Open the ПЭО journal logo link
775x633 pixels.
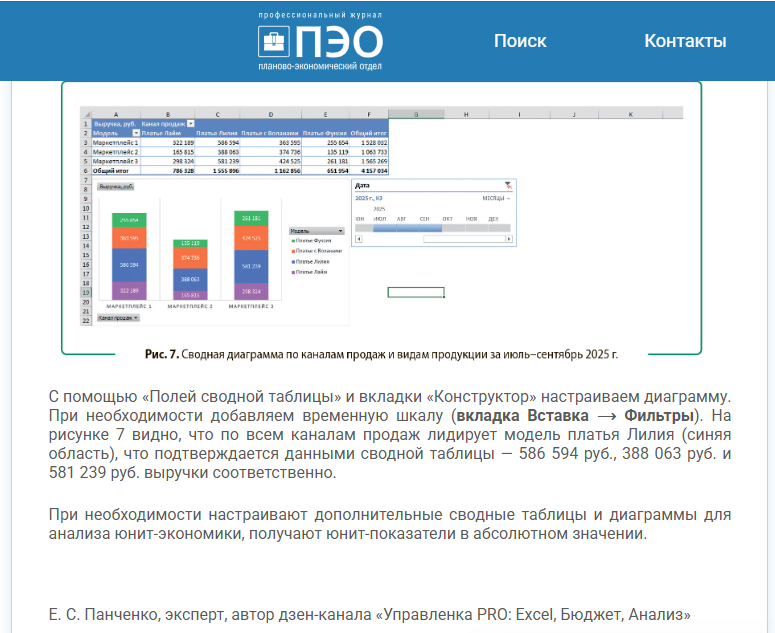[320, 41]
